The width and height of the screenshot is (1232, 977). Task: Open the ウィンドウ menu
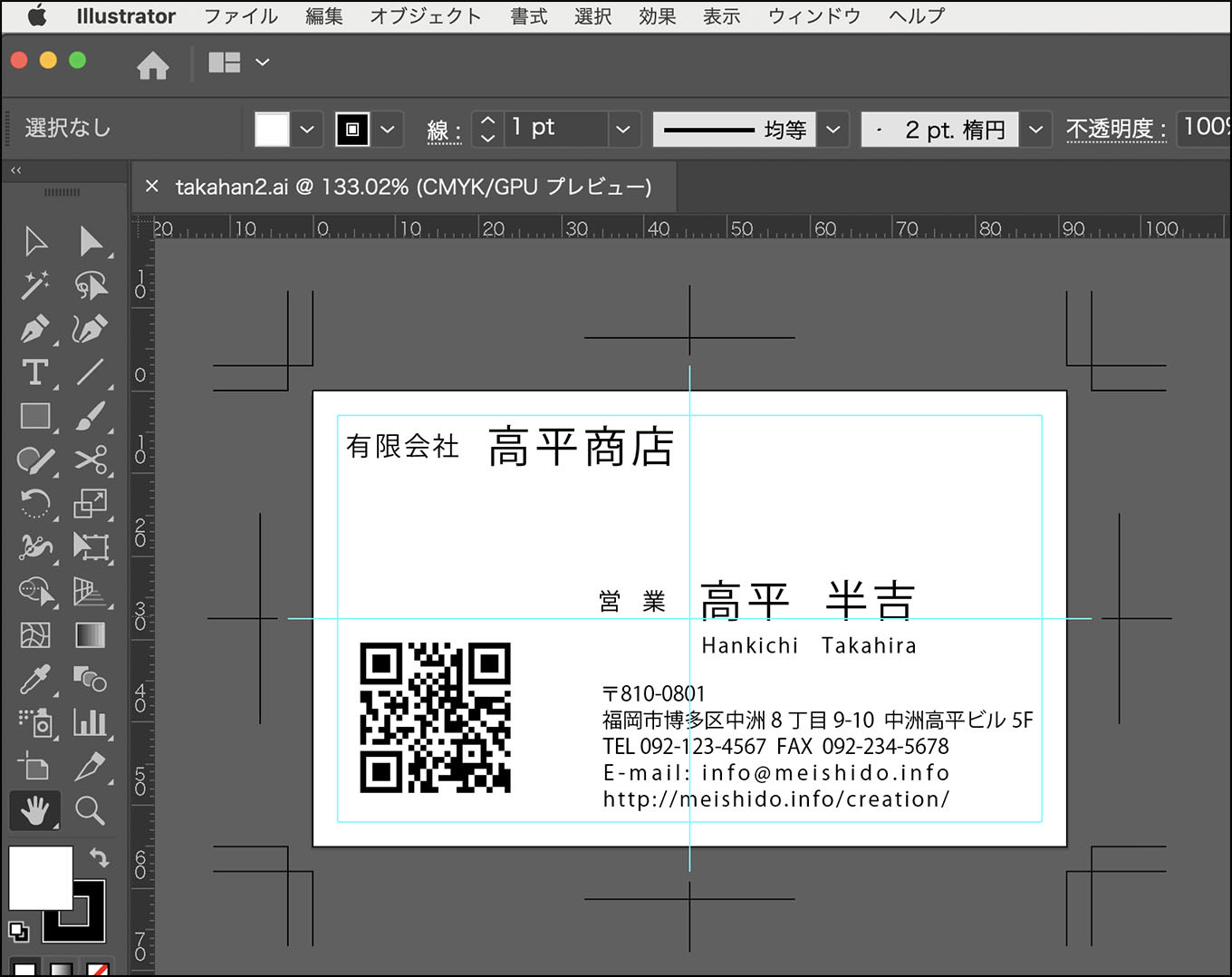[x=814, y=16]
